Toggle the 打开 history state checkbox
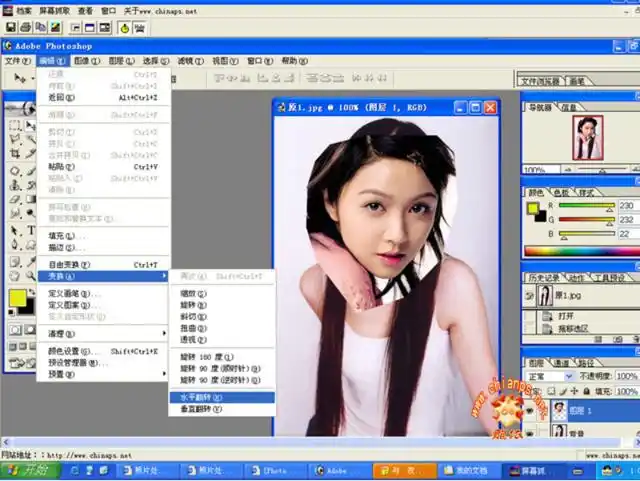 point(531,314)
